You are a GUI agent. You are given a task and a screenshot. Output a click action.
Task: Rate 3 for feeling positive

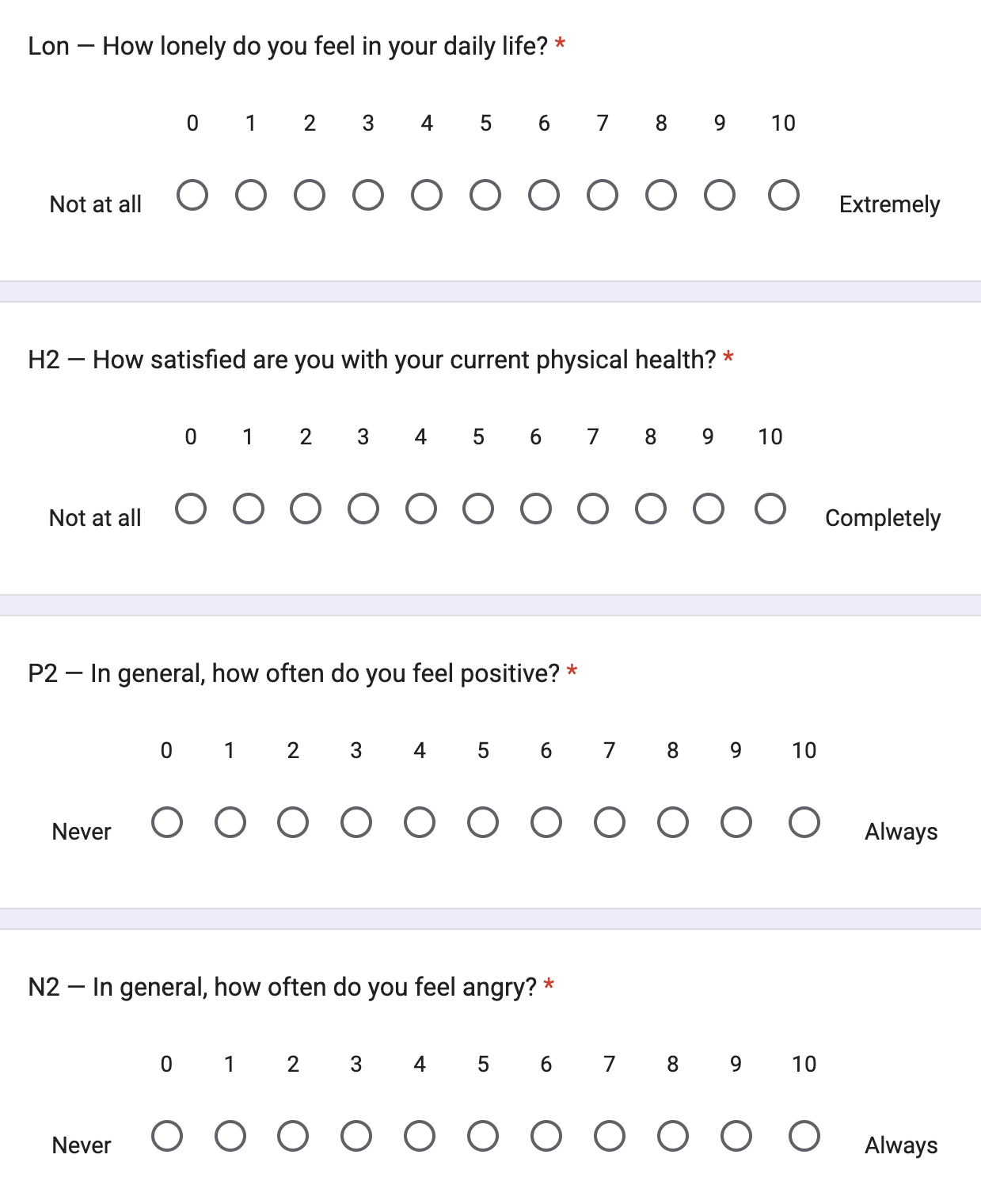(356, 822)
